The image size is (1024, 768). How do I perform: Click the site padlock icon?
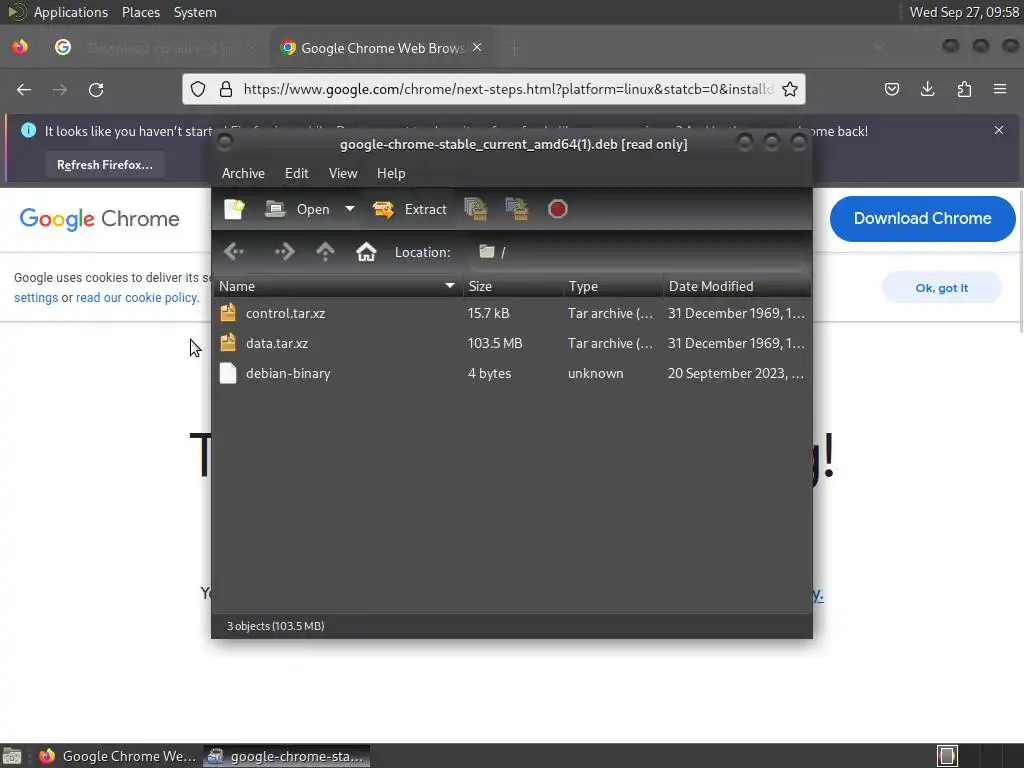(x=226, y=89)
